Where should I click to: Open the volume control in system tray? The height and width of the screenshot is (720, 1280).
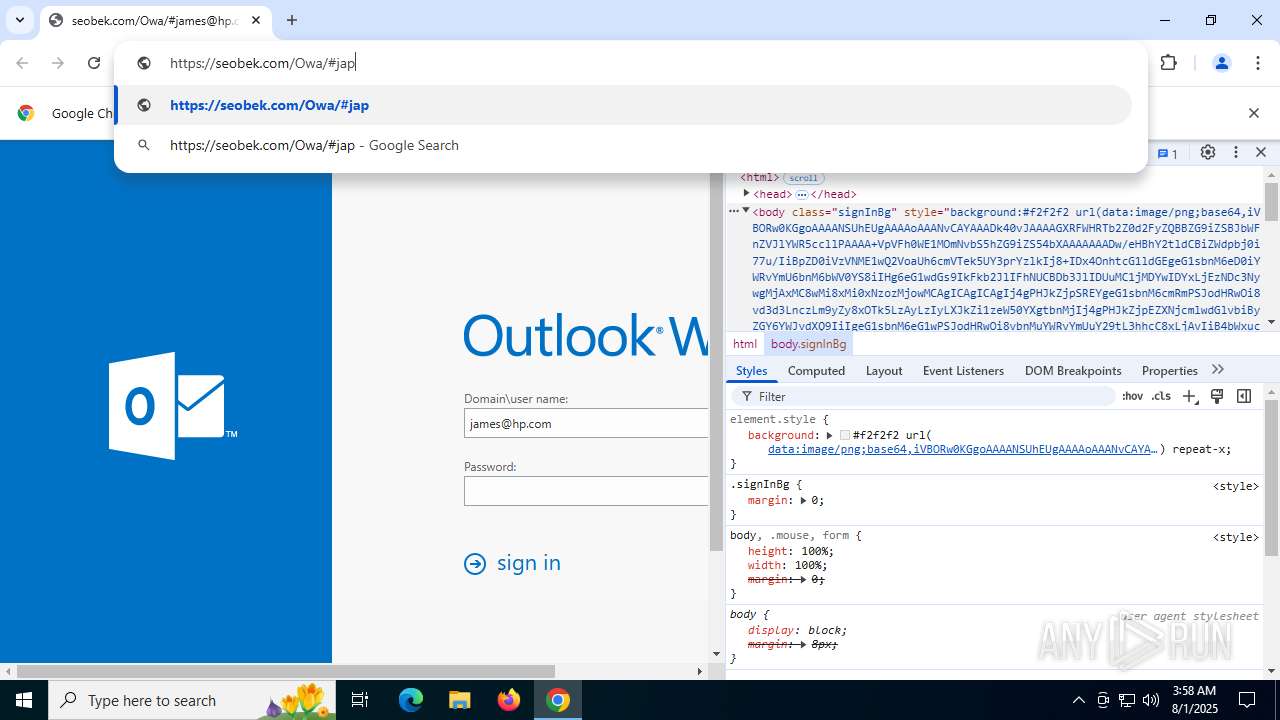coord(1151,700)
